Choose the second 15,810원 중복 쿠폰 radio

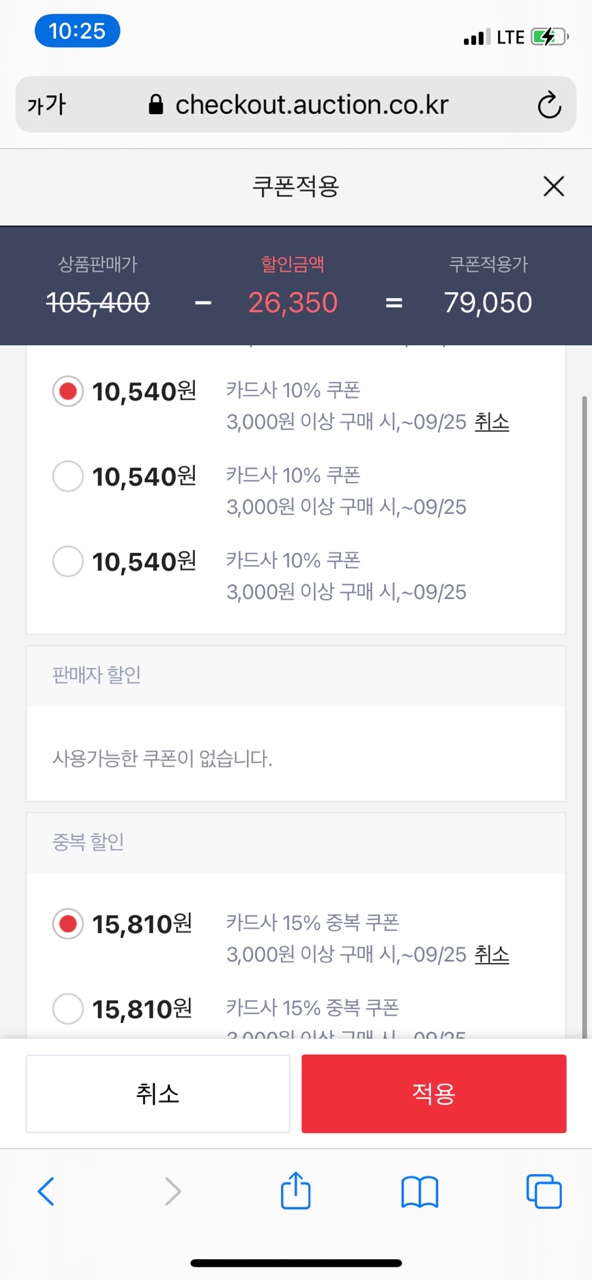point(68,1009)
